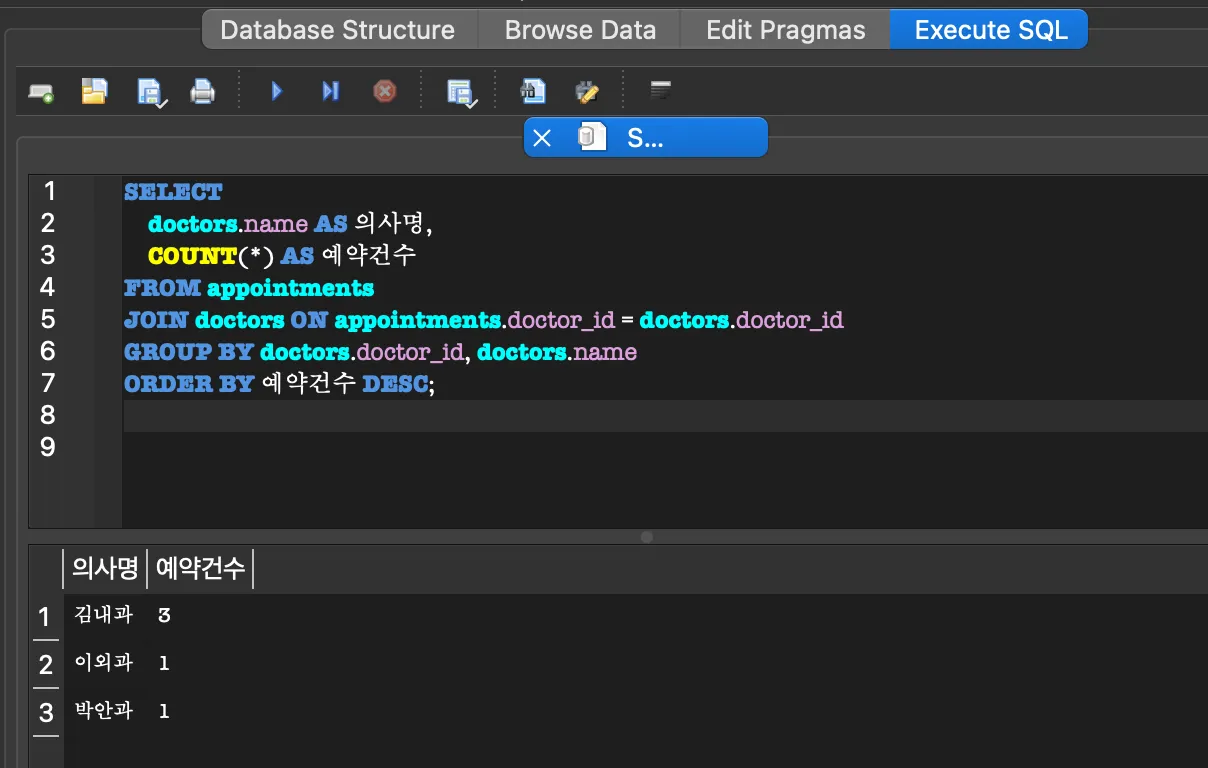Execute all SQL with the play button
The image size is (1208, 768).
click(277, 92)
